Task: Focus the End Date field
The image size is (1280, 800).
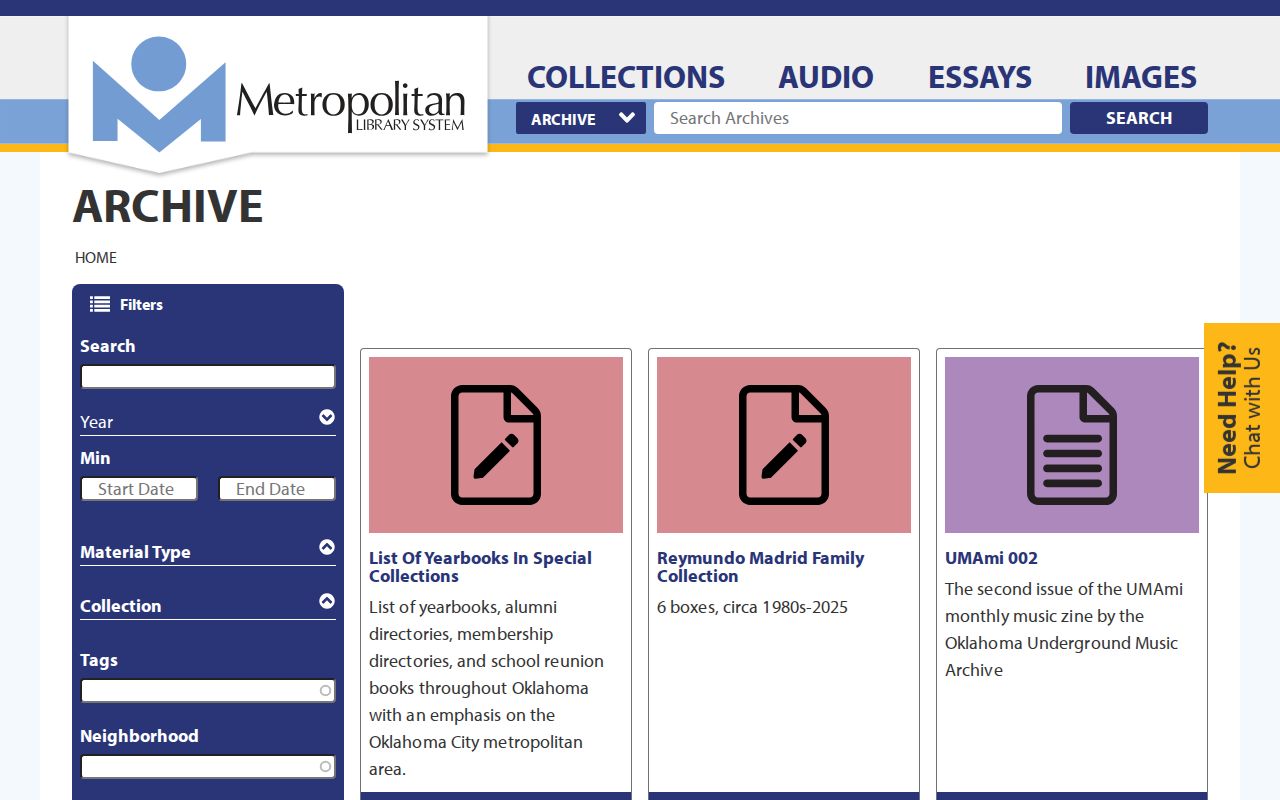Action: pyautogui.click(x=277, y=489)
